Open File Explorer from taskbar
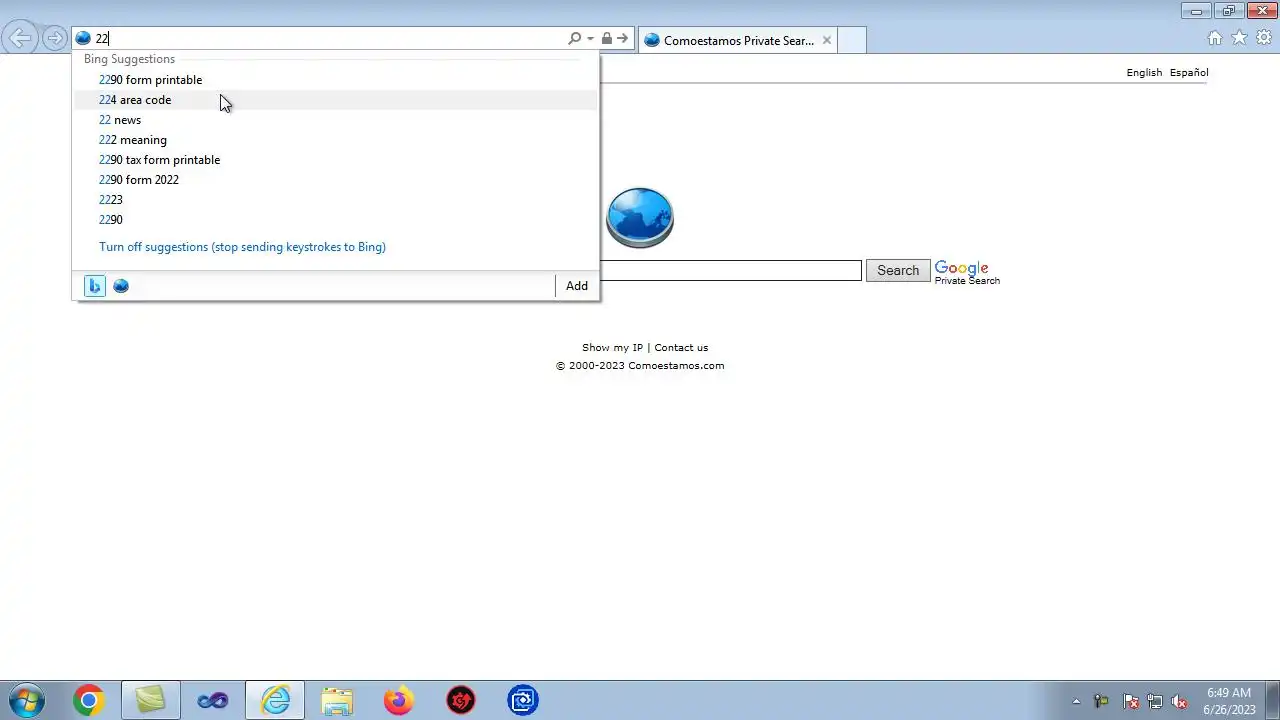The image size is (1280, 720). tap(337, 701)
